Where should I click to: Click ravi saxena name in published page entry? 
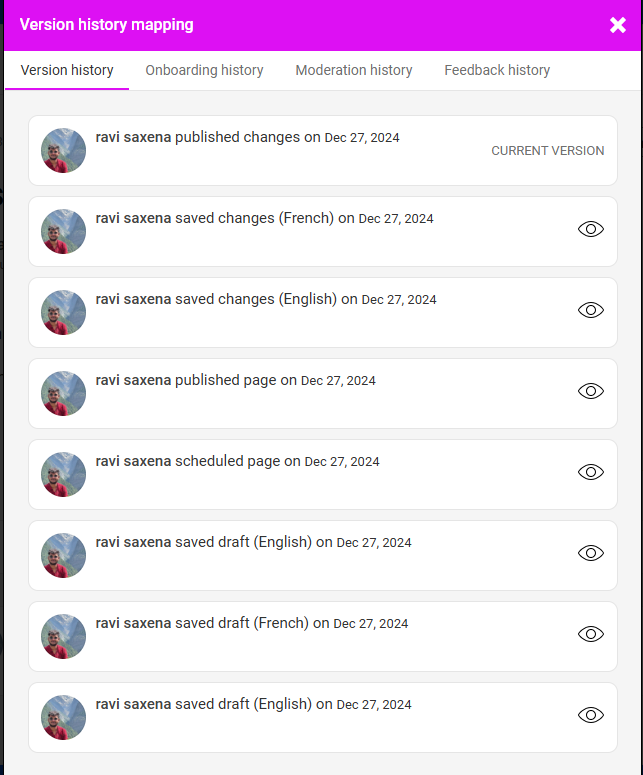pyautogui.click(x=133, y=380)
